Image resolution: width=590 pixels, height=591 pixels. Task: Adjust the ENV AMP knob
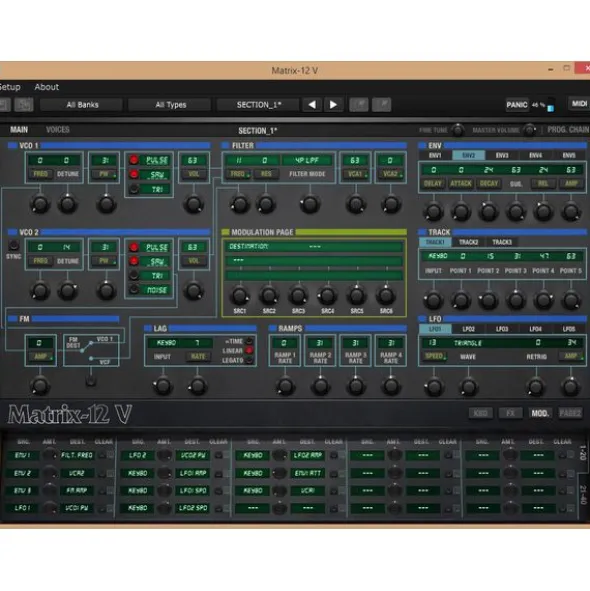point(571,211)
